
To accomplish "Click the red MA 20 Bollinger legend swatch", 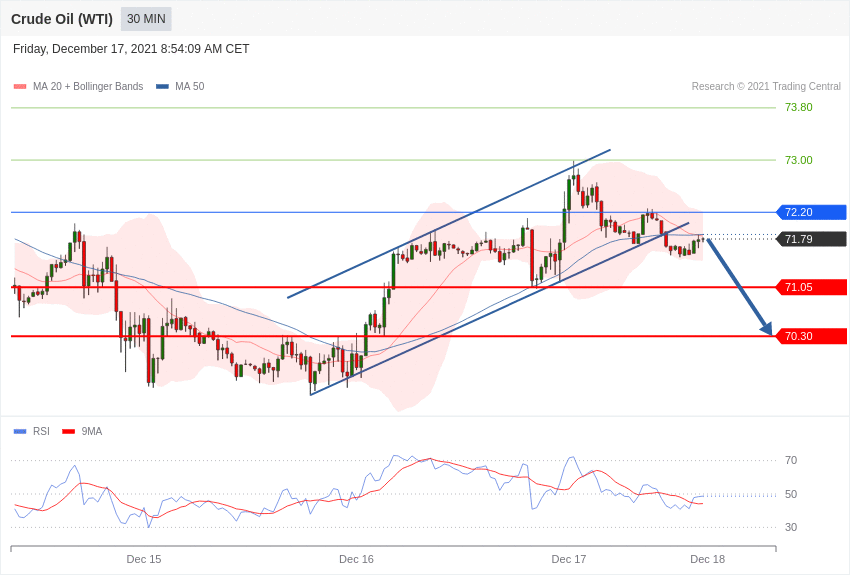I will coord(20,87).
